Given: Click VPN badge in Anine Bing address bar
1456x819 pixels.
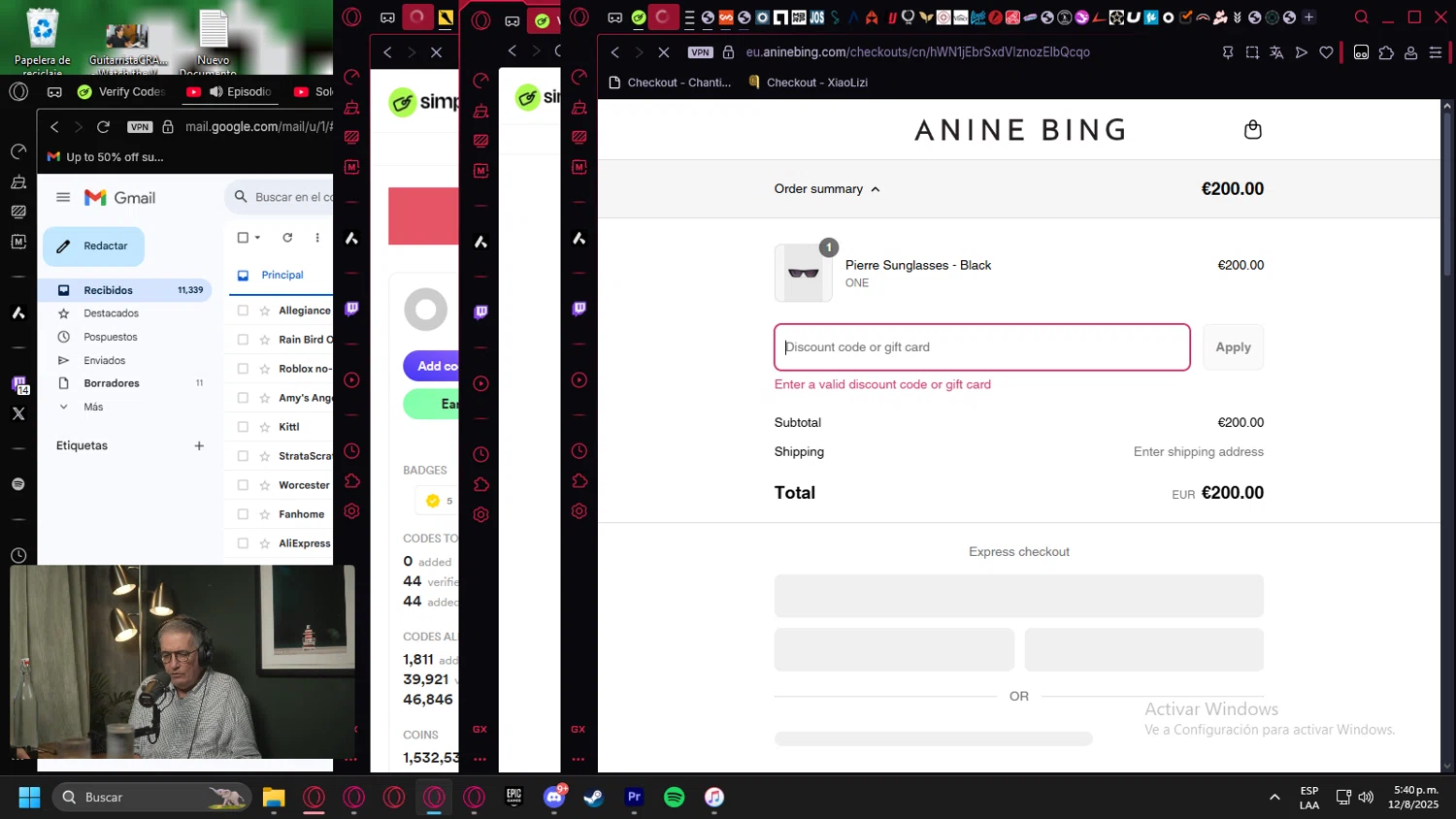Looking at the screenshot, I should 700,52.
